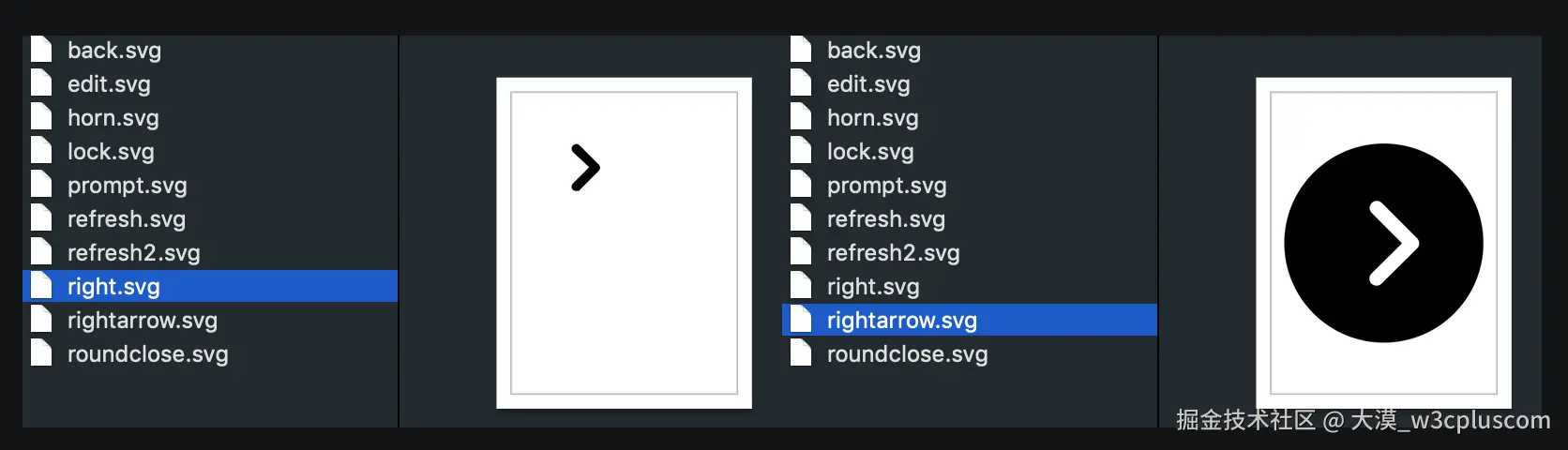Click refresh2.svg file icon in right list
This screenshot has height=450, width=1568.
[x=801, y=252]
